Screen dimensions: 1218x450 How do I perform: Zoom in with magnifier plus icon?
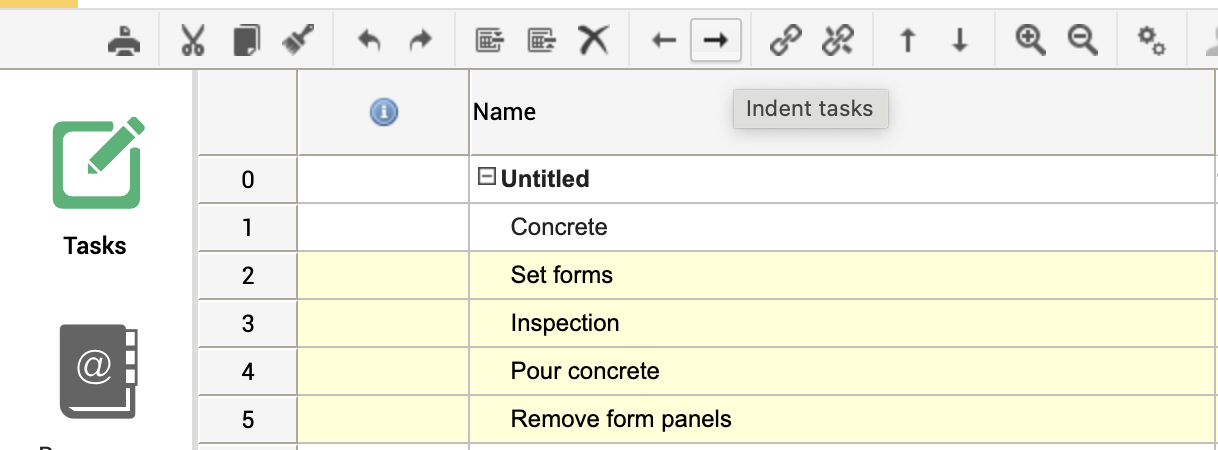[1030, 40]
